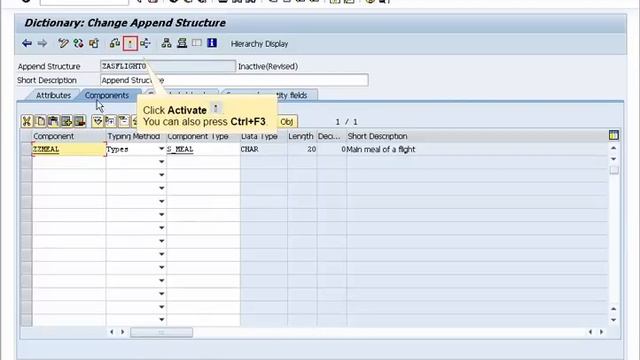The height and width of the screenshot is (360, 640).
Task: Select the Components tab
Action: click(x=107, y=96)
